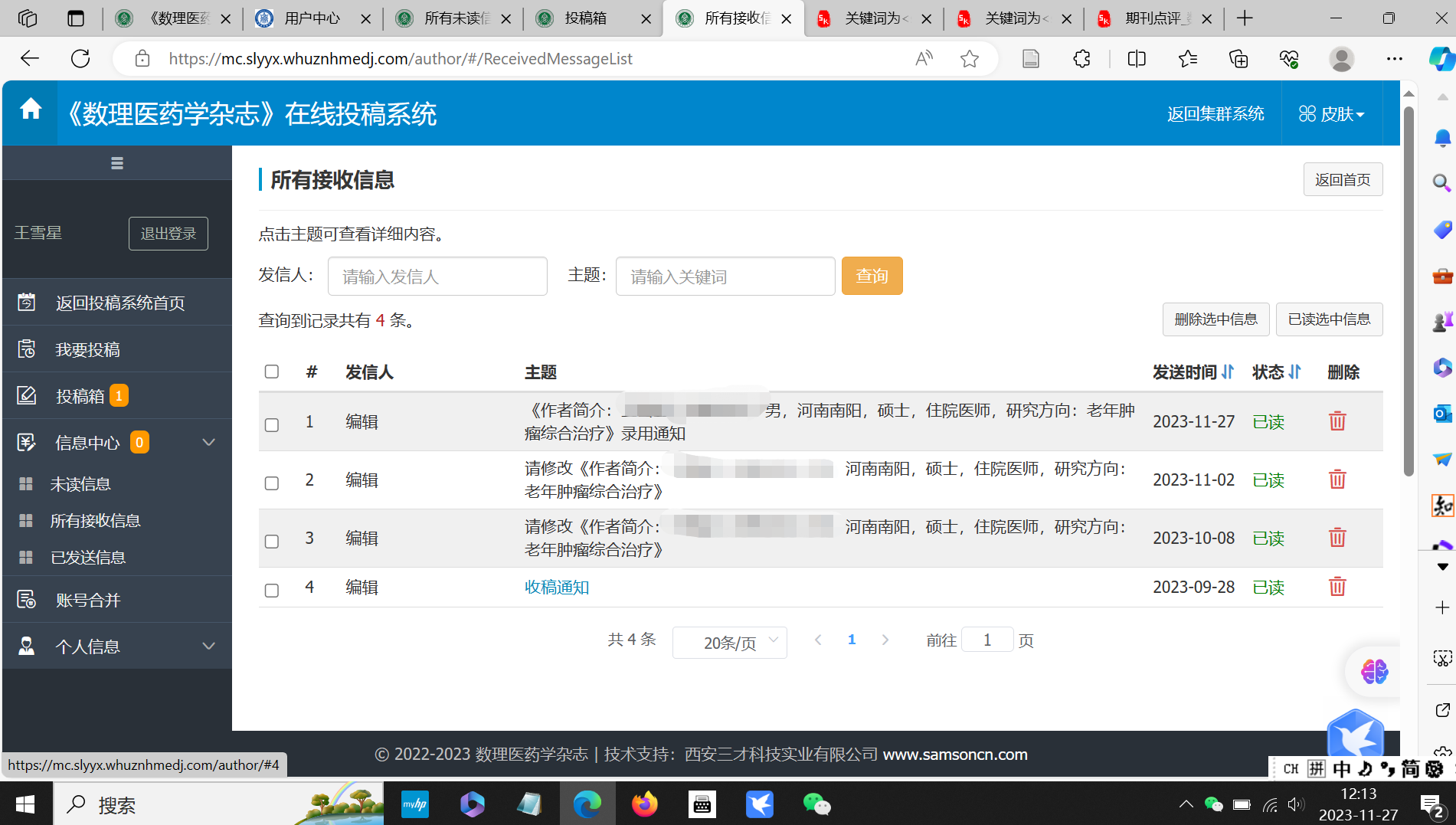Screen dimensions: 1456x825
Task: Click the 发信人 input field
Action: 437,276
